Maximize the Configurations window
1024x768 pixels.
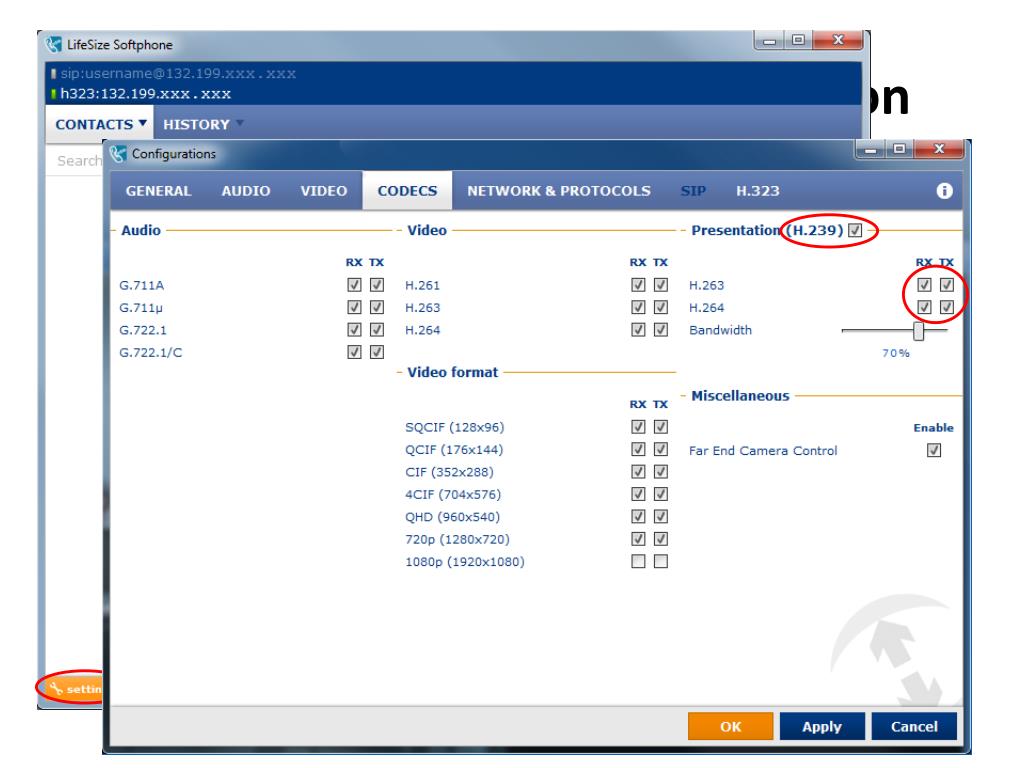pyautogui.click(x=899, y=150)
